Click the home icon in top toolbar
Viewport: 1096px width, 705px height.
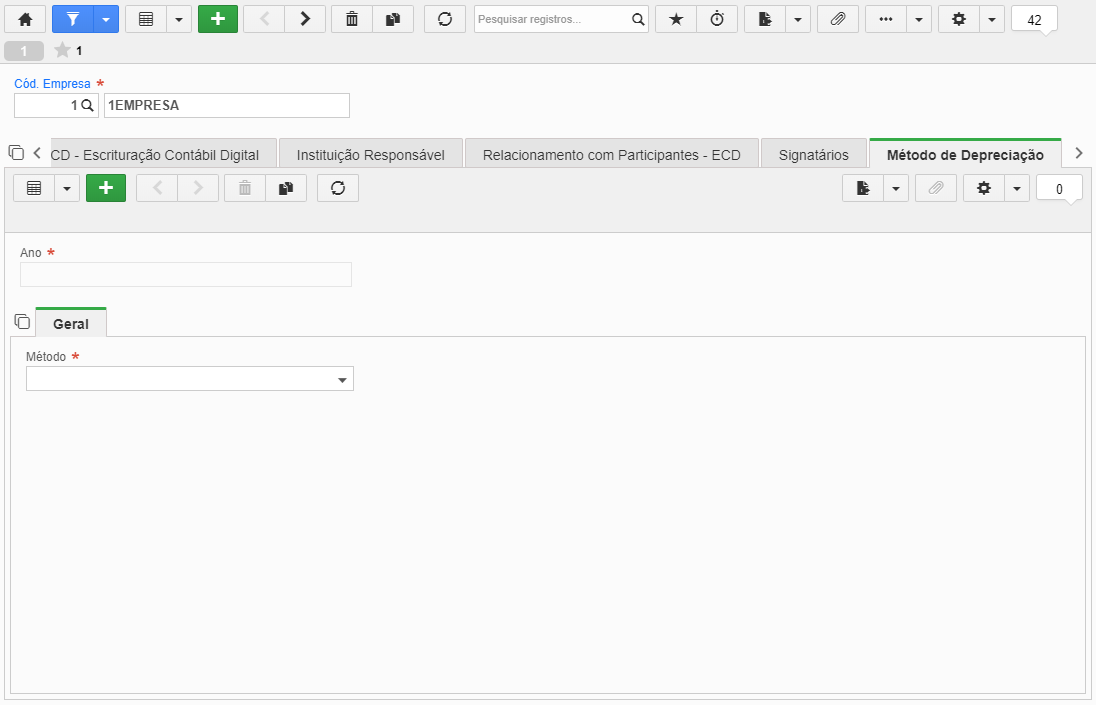coord(25,20)
